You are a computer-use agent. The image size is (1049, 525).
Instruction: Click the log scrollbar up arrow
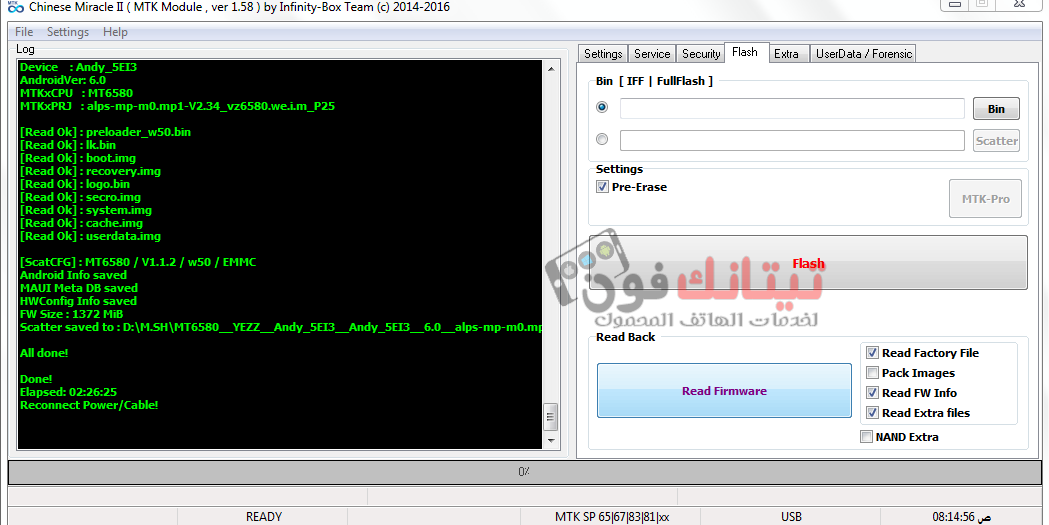coord(551,68)
